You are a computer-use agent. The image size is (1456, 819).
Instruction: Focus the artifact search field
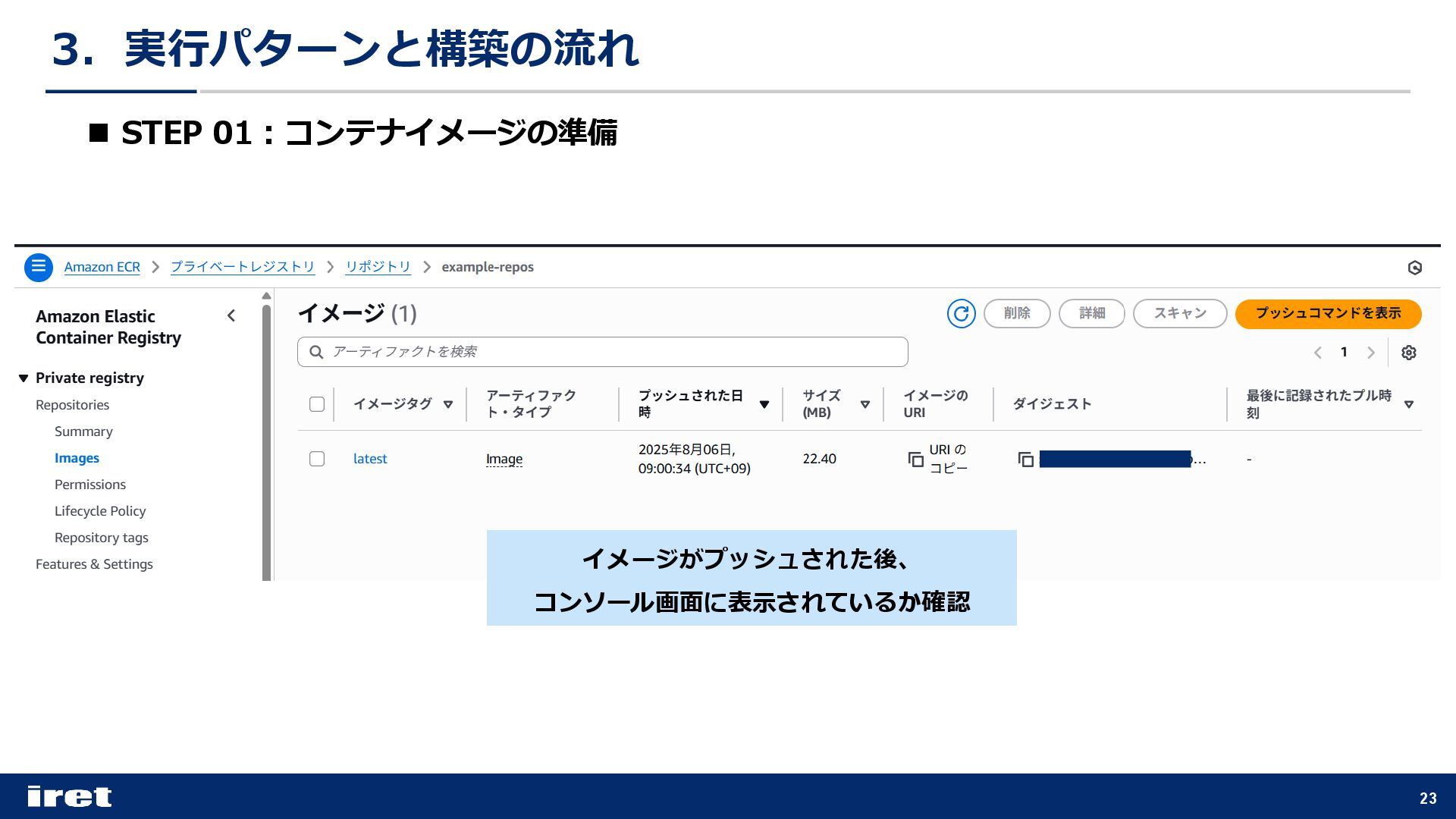[603, 352]
